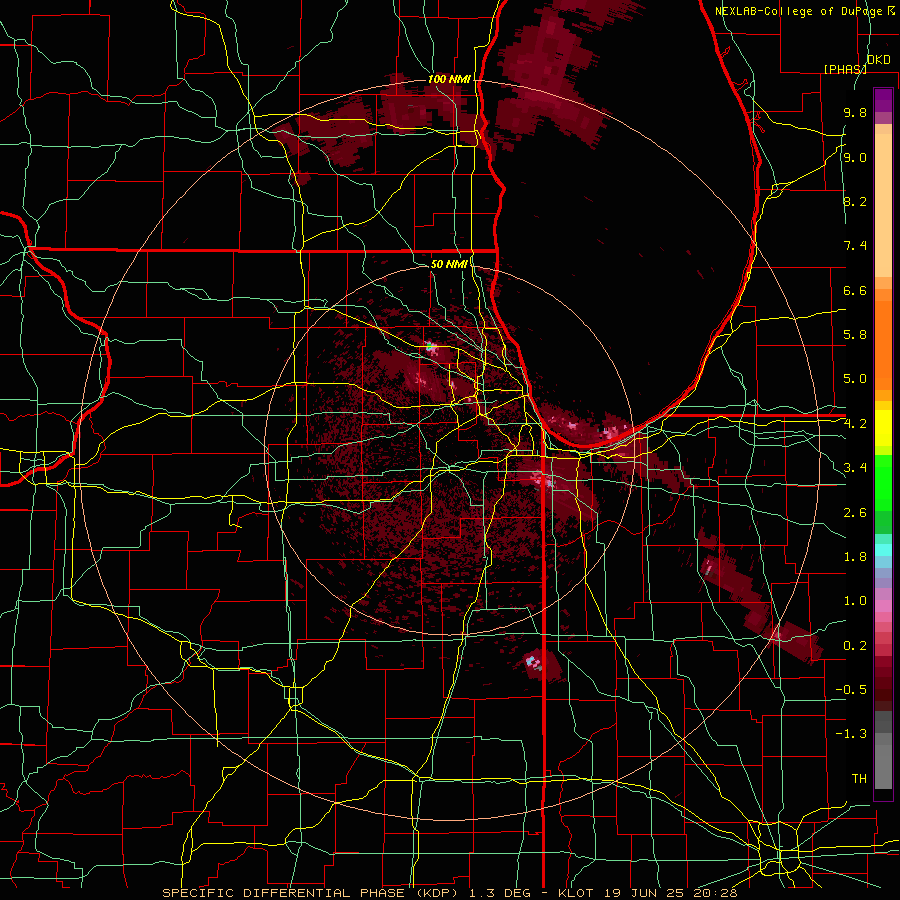Click the 8.2 value on the scale
Viewport: 900px width, 900px height.
[855, 201]
